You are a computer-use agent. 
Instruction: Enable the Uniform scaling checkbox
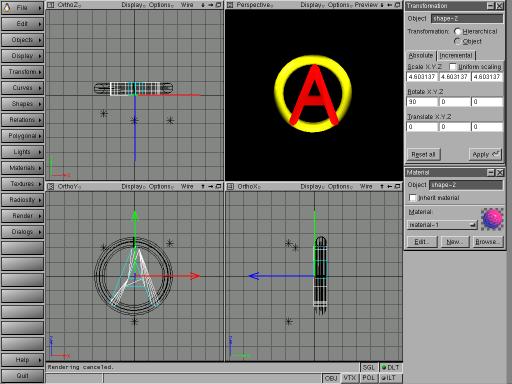(453, 67)
